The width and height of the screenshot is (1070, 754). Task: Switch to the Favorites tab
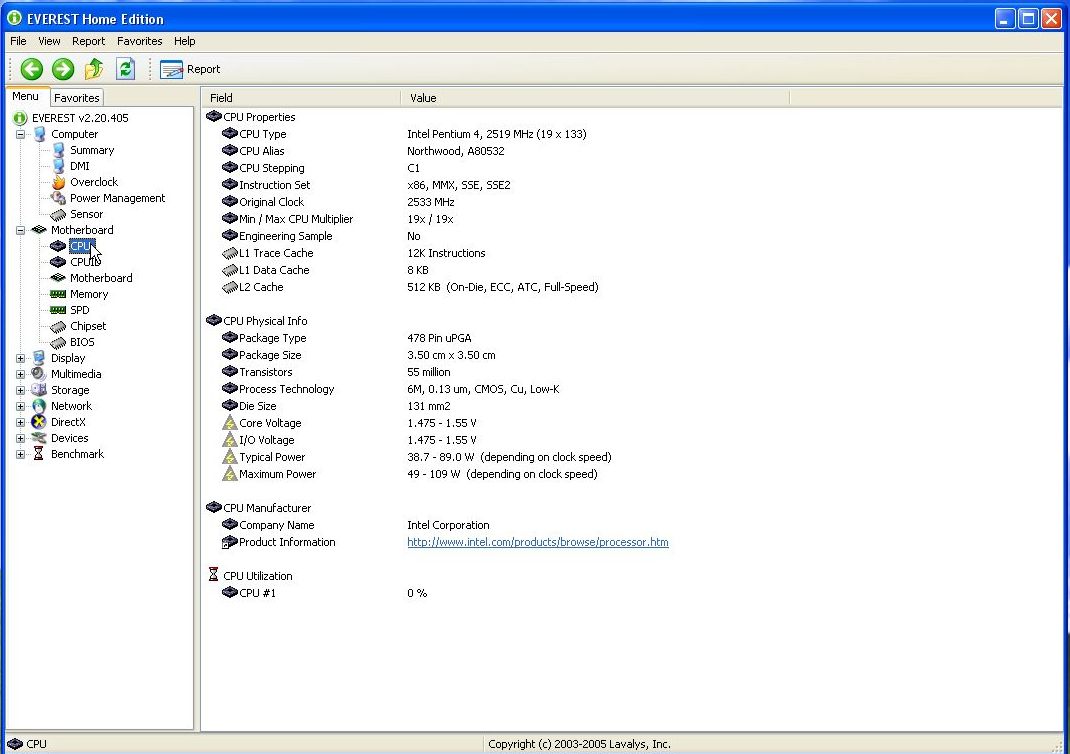tap(76, 98)
